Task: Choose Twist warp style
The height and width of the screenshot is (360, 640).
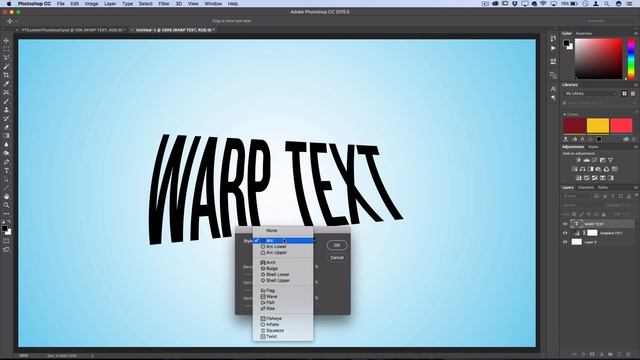Action: coord(283,337)
